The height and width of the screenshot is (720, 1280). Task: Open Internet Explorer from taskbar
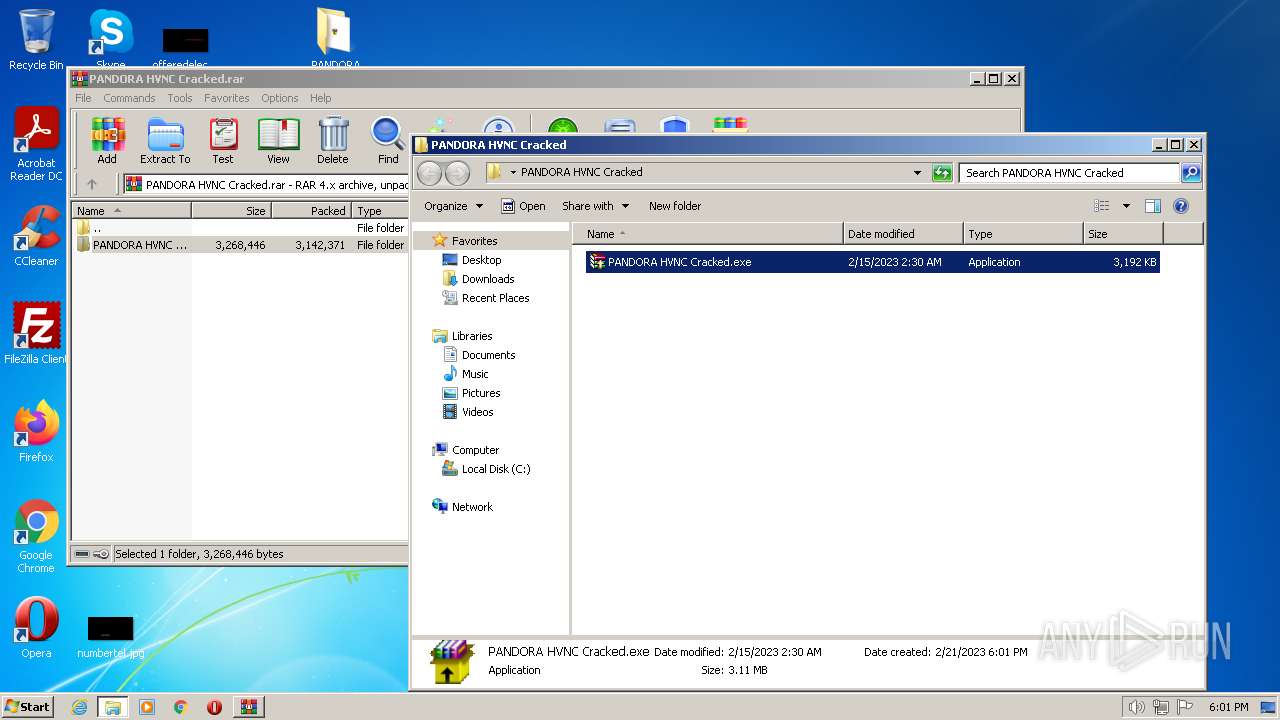point(80,707)
